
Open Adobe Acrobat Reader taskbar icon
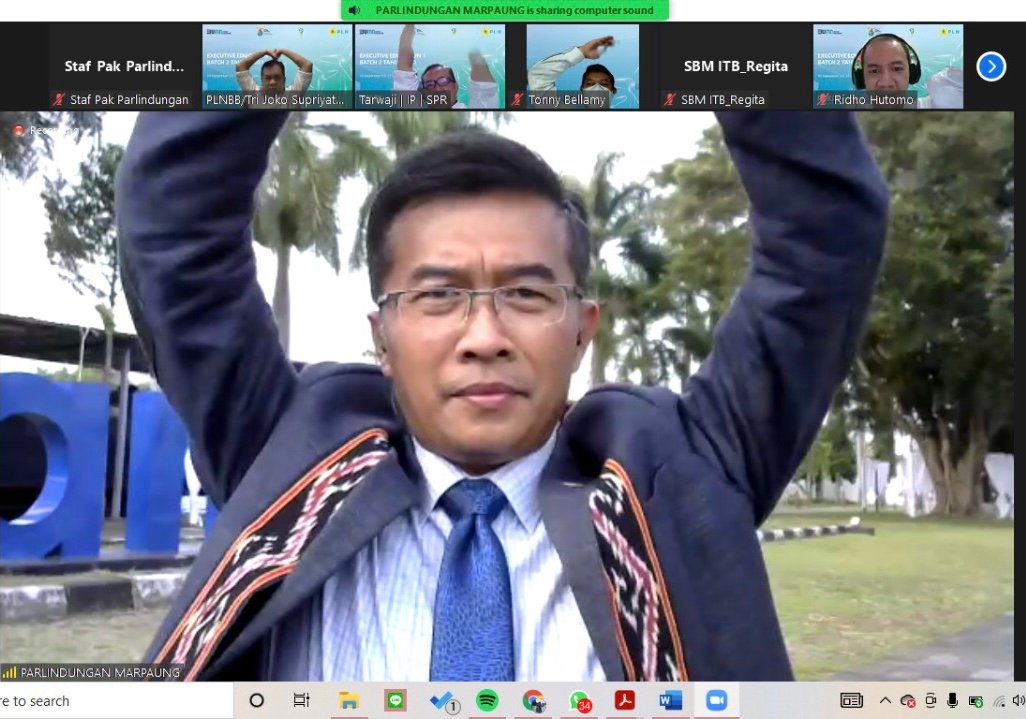click(x=625, y=701)
